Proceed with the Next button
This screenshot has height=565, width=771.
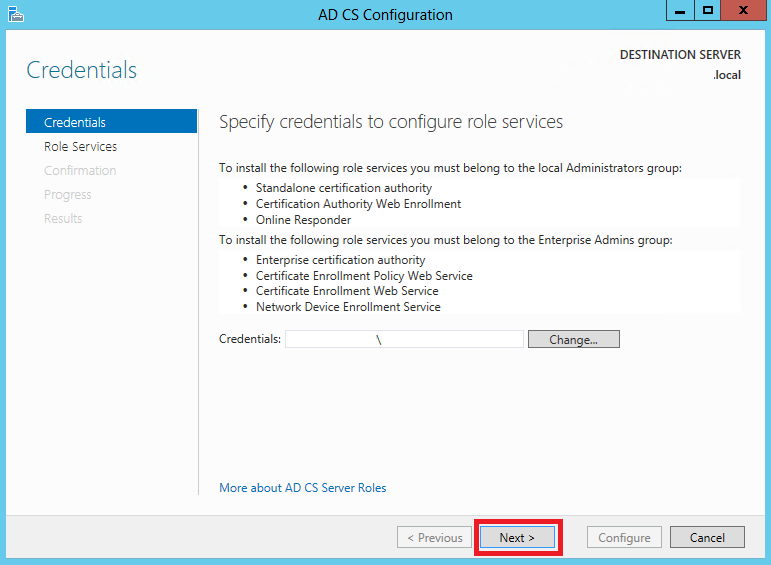coord(517,537)
